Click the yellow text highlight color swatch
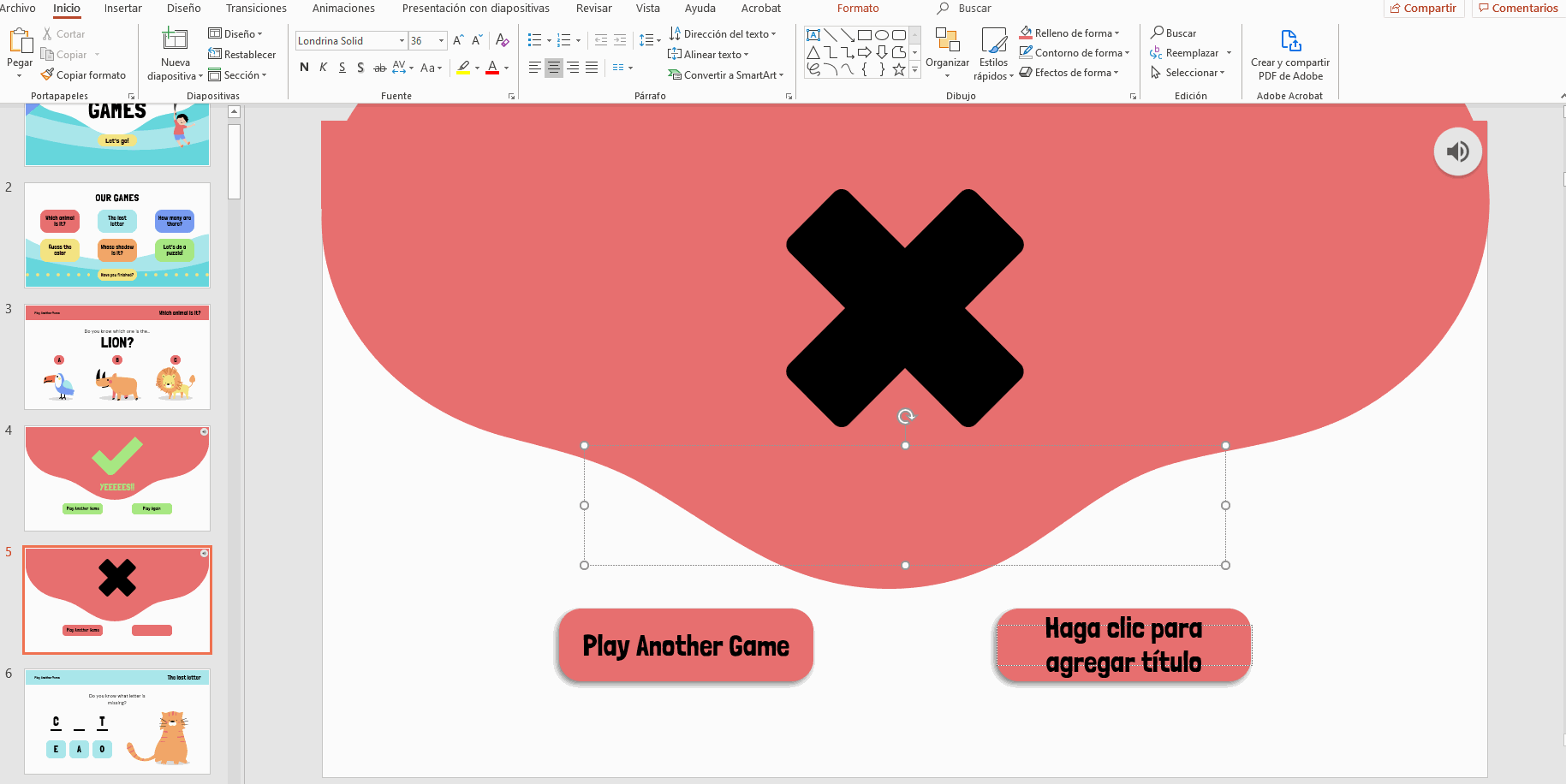 coord(463,68)
